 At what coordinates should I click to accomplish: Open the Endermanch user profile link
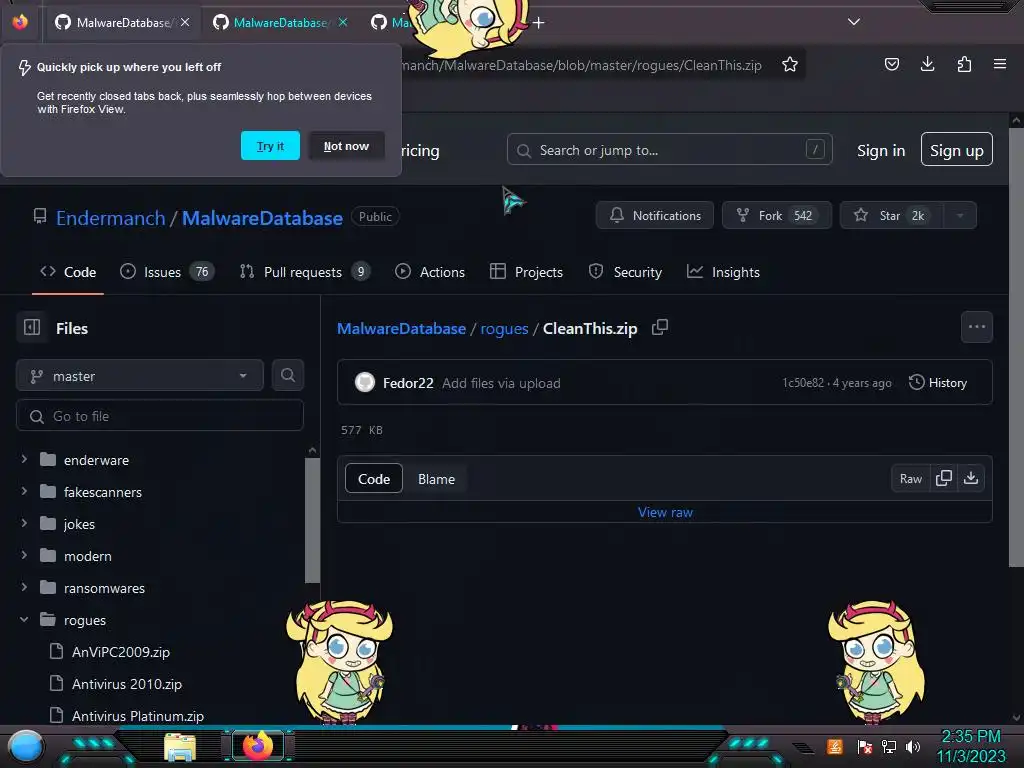pos(110,217)
